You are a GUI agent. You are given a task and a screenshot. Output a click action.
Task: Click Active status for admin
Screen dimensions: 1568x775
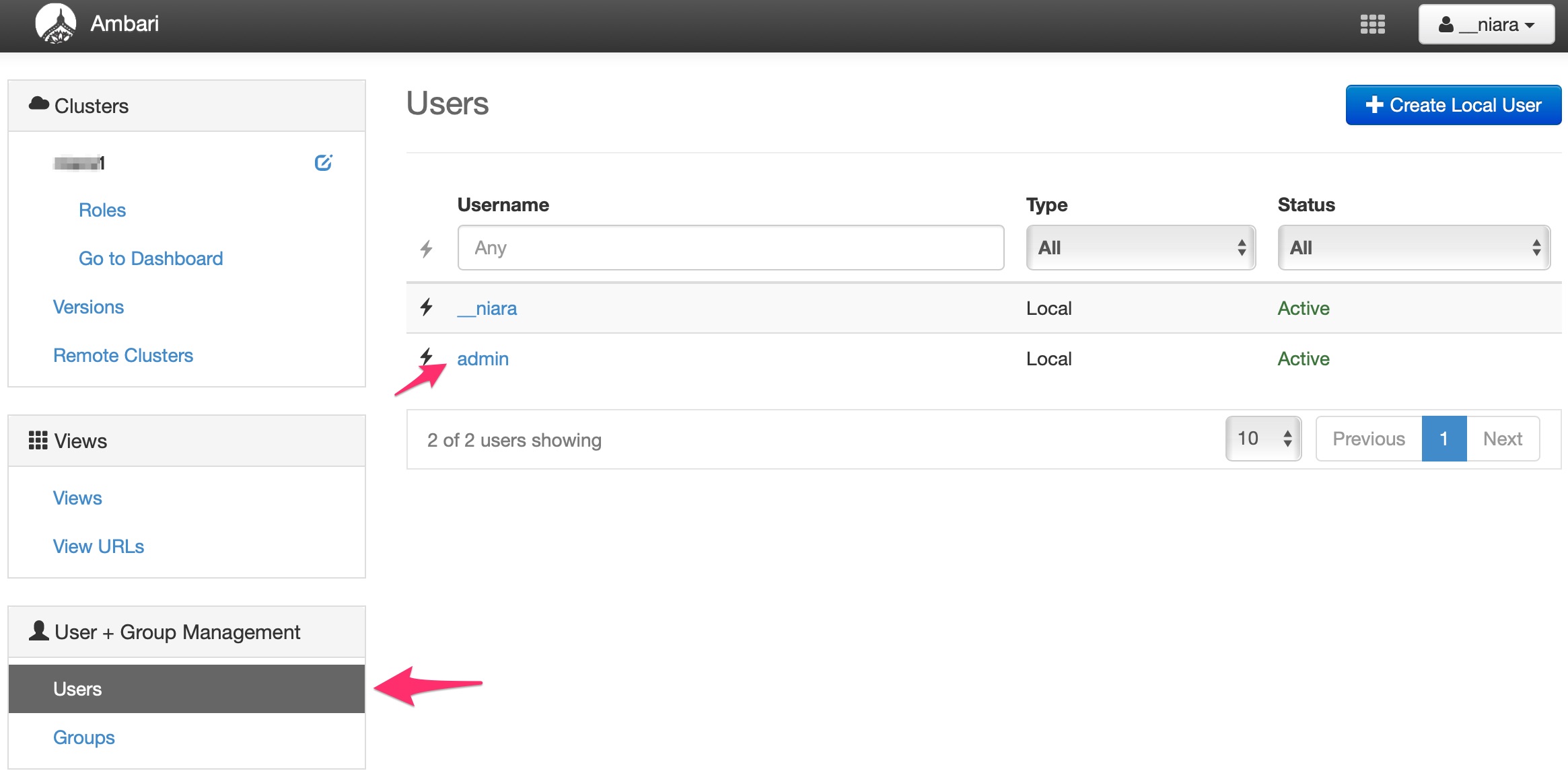click(1304, 359)
